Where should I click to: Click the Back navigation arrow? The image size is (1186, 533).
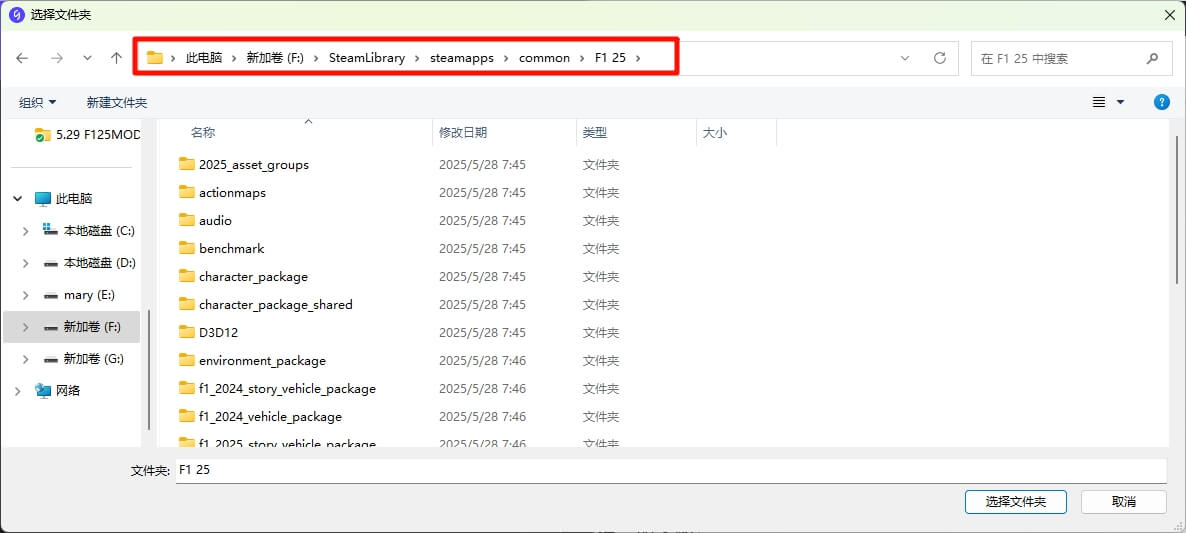coord(22,58)
